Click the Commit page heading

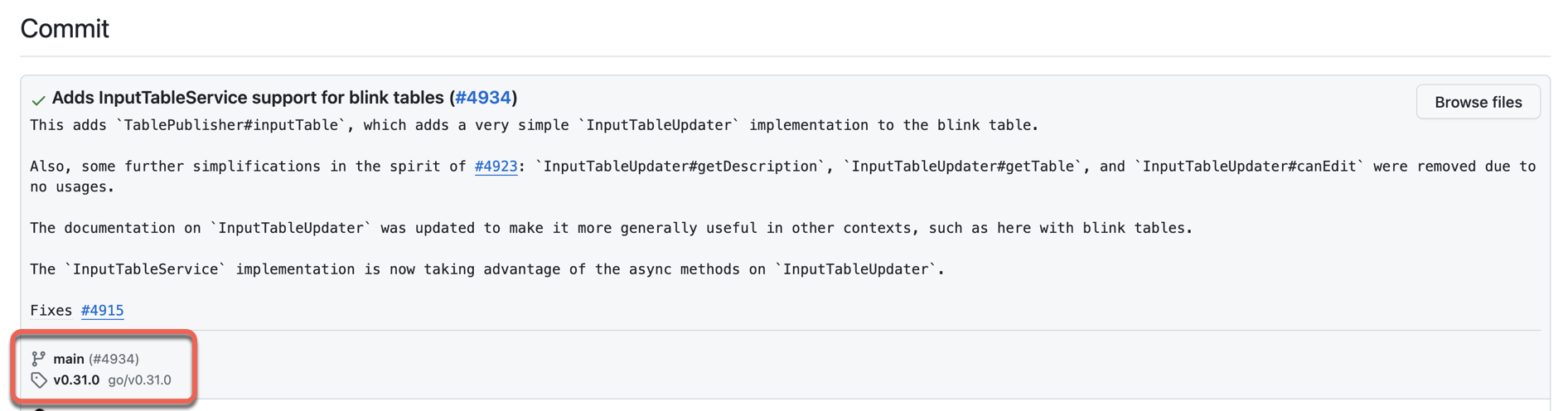click(x=65, y=29)
